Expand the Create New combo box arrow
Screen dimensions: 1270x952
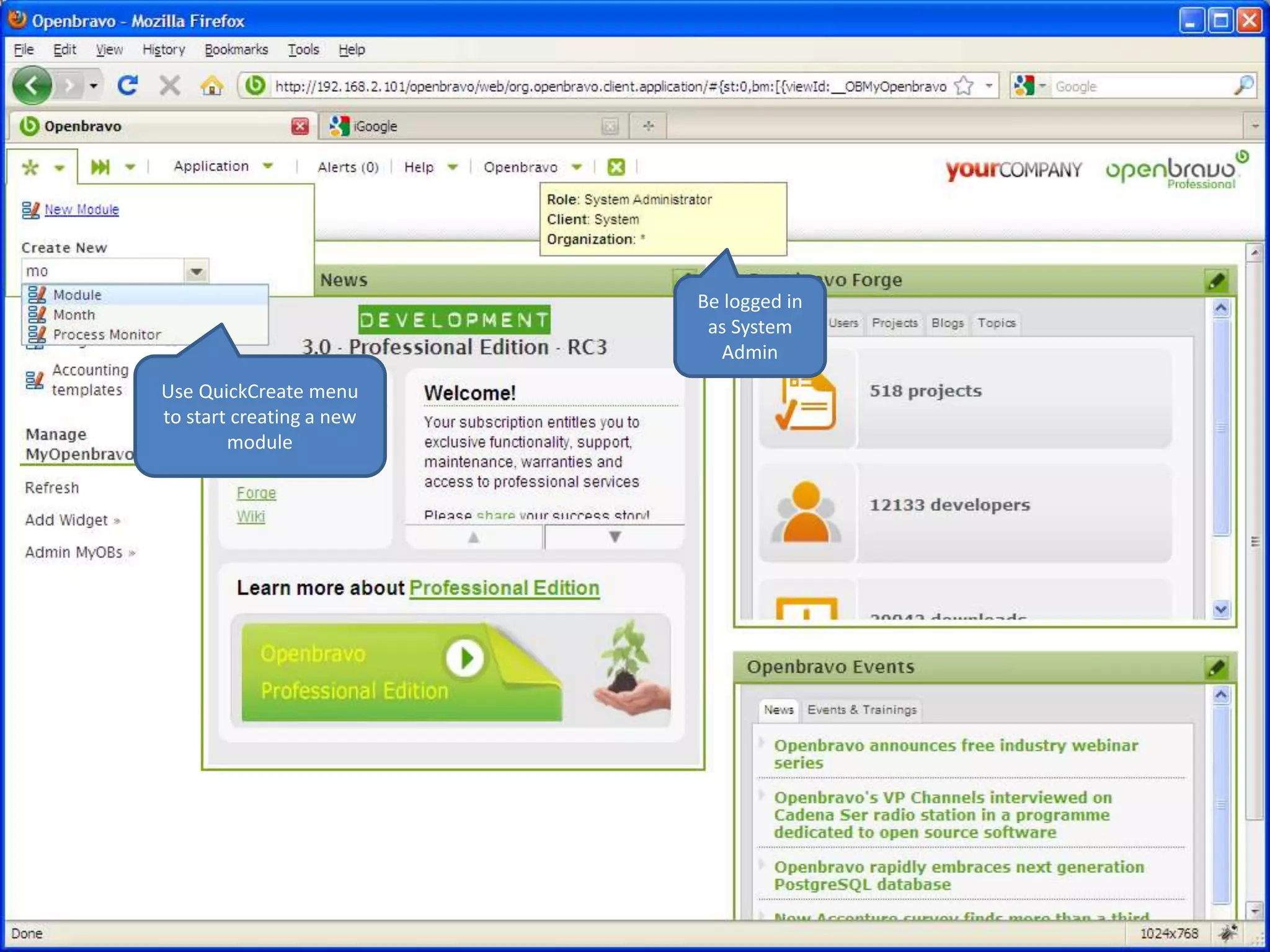click(196, 271)
